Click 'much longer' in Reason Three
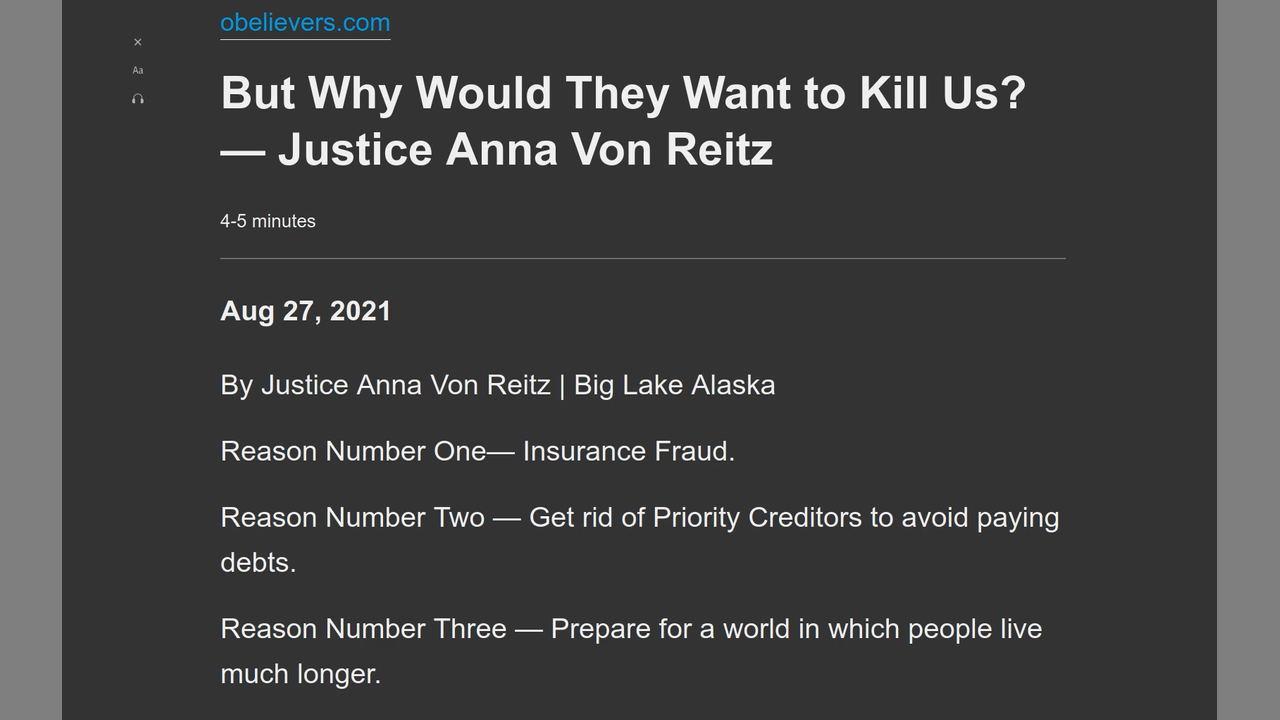Viewport: 1280px width, 720px height. coord(300,674)
